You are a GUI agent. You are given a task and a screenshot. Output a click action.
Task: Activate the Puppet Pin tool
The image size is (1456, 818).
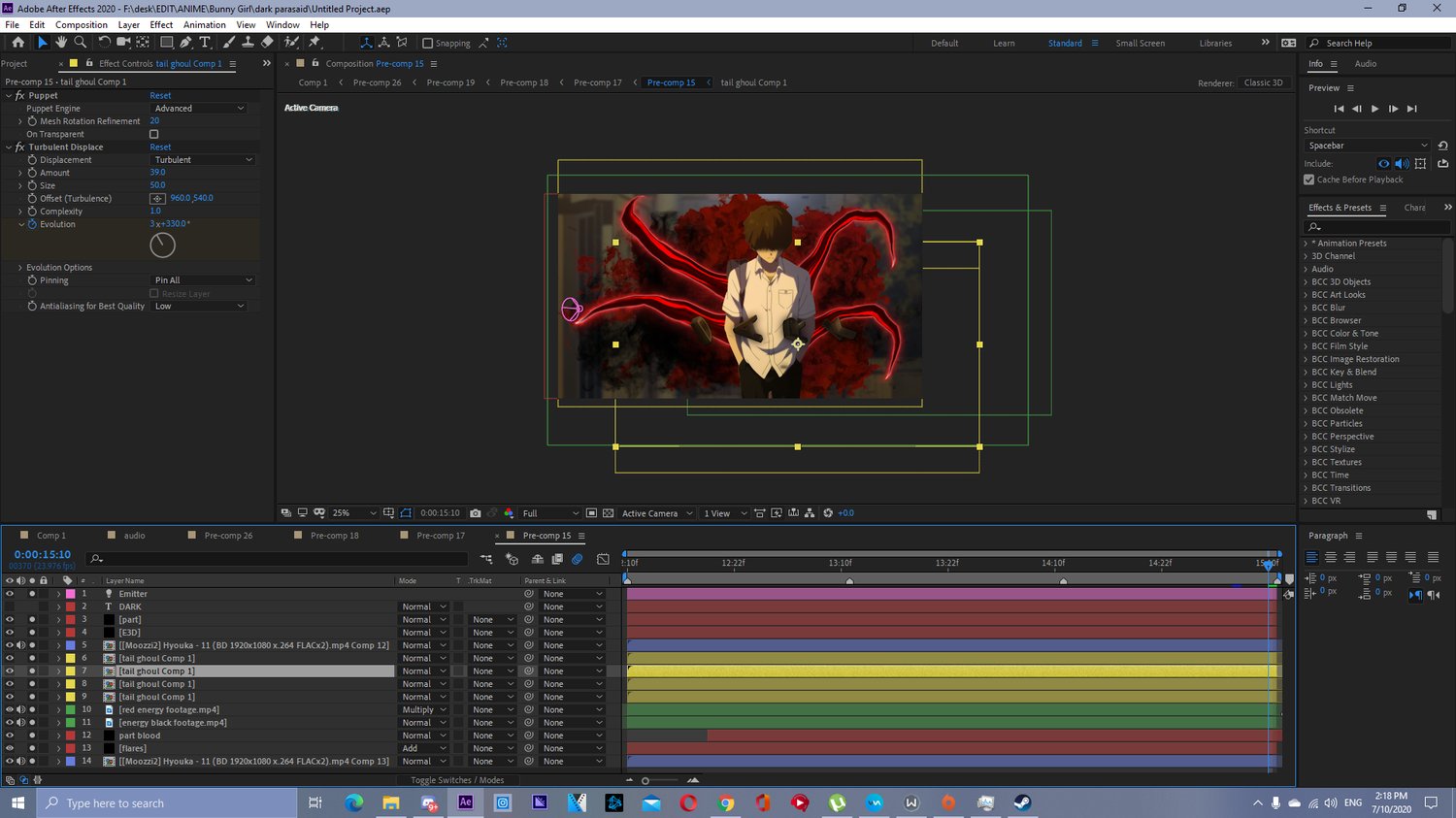314,43
